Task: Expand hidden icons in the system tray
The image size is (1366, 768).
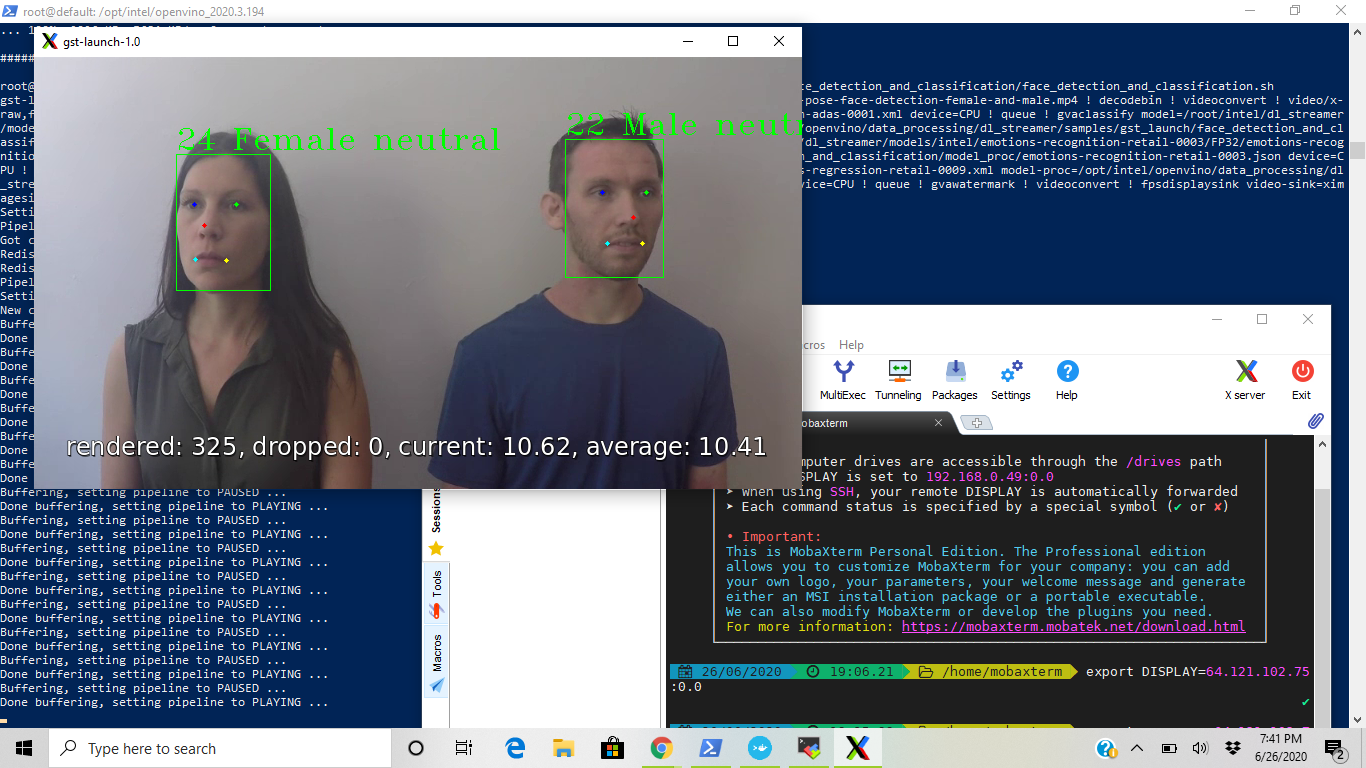Action: tap(1137, 747)
